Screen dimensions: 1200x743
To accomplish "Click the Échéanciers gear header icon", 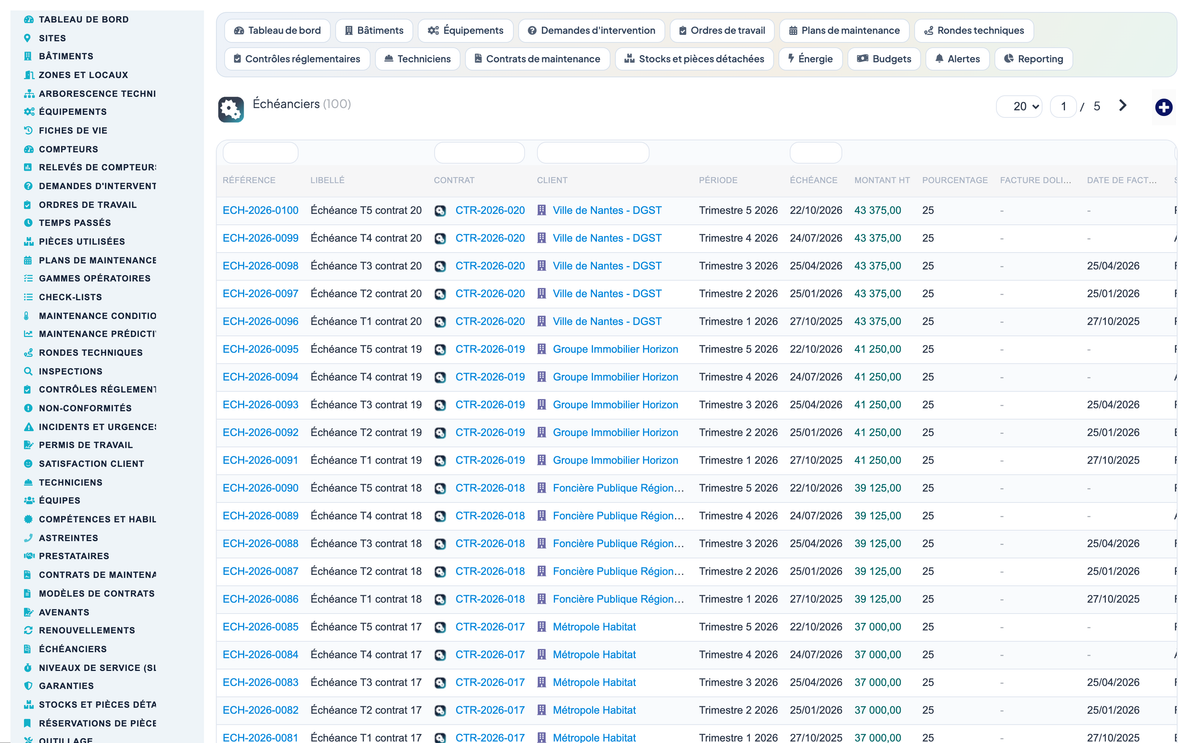I will tap(231, 110).
